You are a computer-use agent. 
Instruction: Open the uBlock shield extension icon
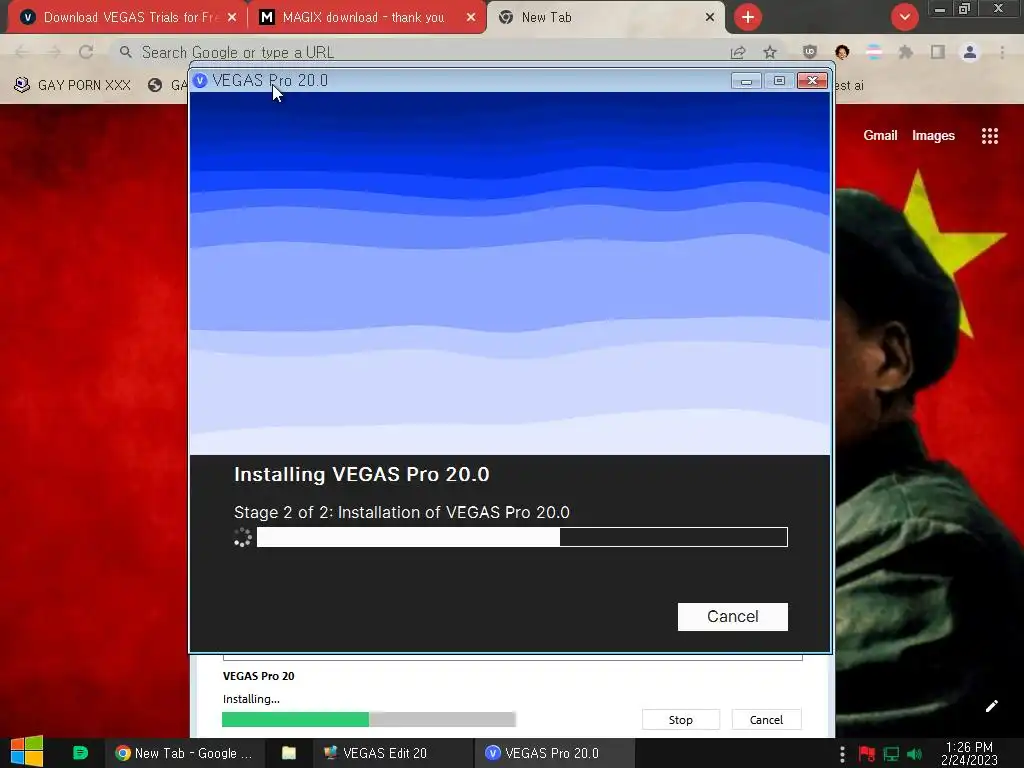coord(810,52)
